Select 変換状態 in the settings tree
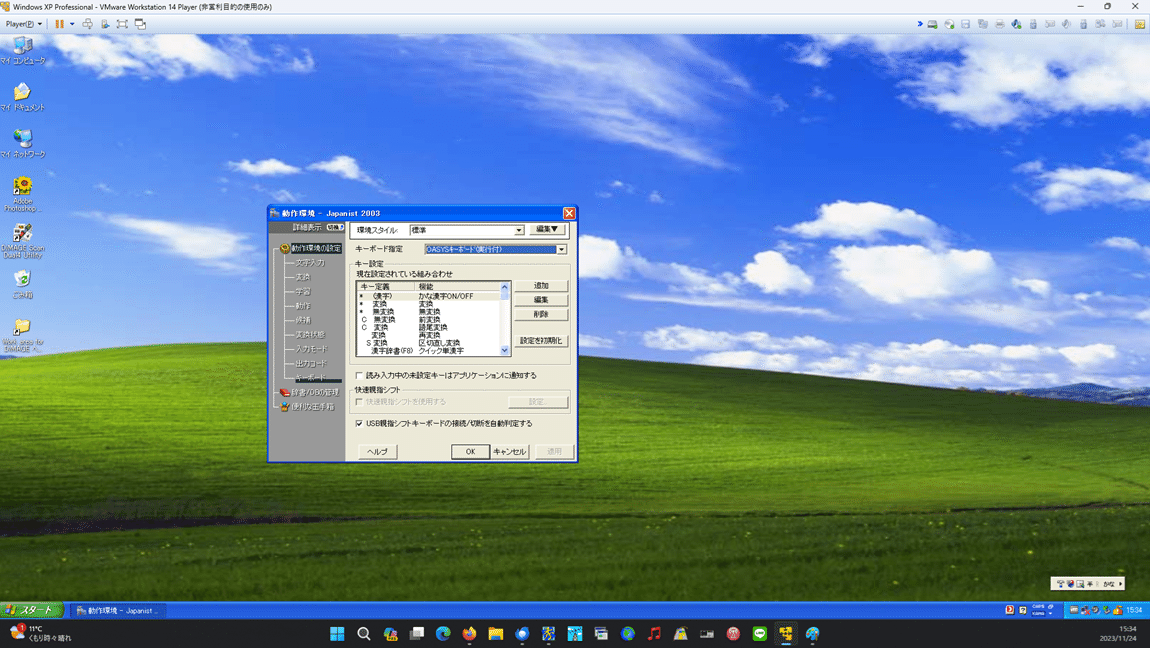Viewport: 1150px width, 648px height. coord(310,335)
